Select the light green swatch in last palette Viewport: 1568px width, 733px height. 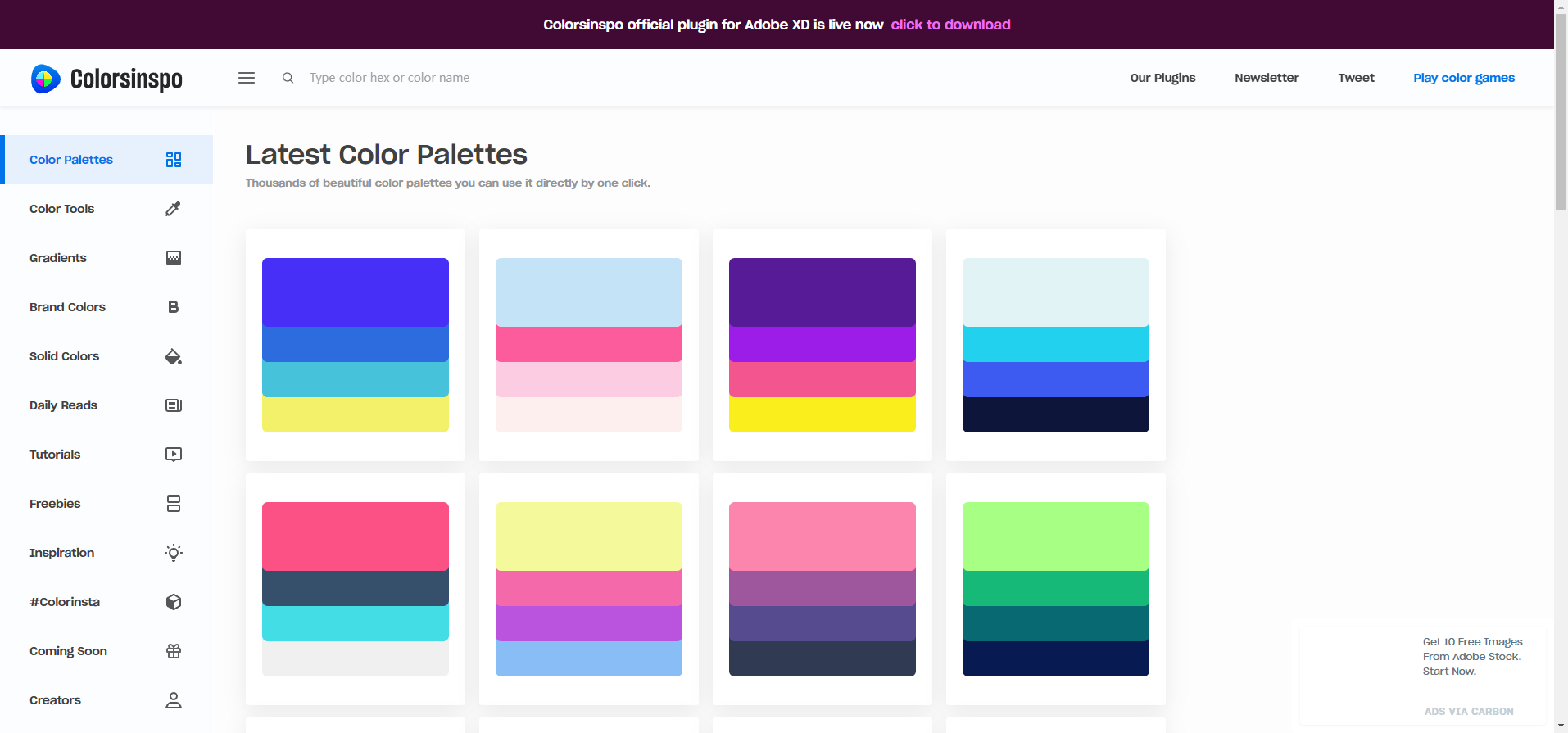pyautogui.click(x=1055, y=536)
